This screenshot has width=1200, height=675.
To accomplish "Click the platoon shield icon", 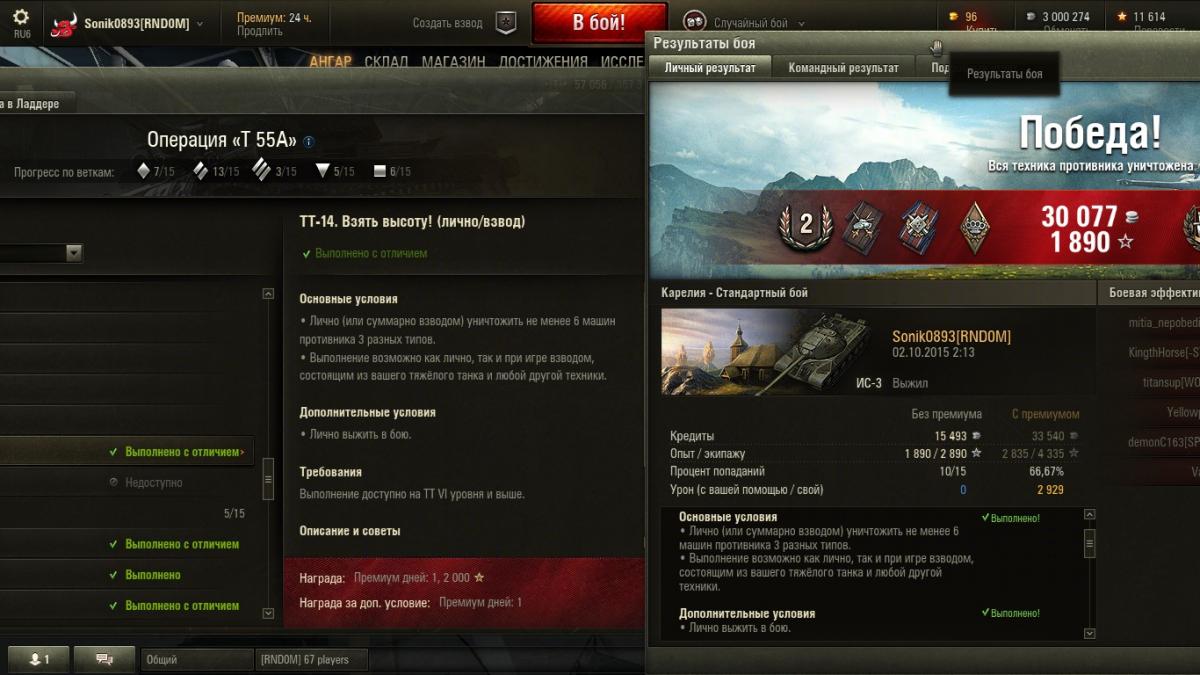I will pos(507,23).
